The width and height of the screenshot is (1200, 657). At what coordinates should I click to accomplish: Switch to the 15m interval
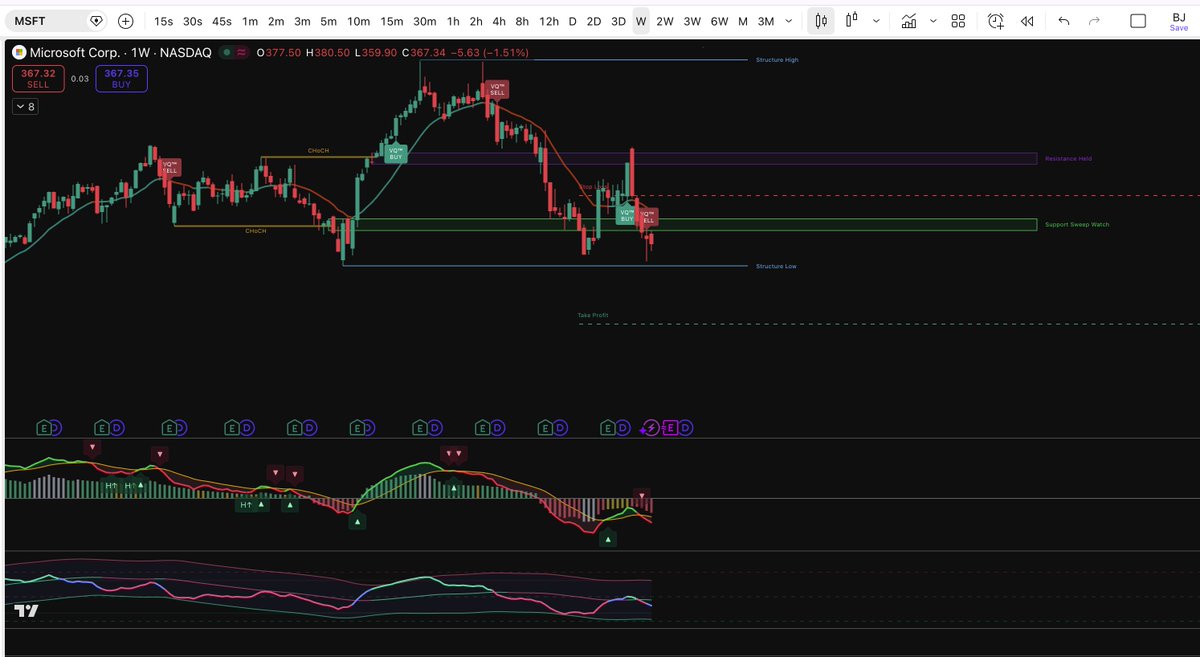[x=392, y=21]
